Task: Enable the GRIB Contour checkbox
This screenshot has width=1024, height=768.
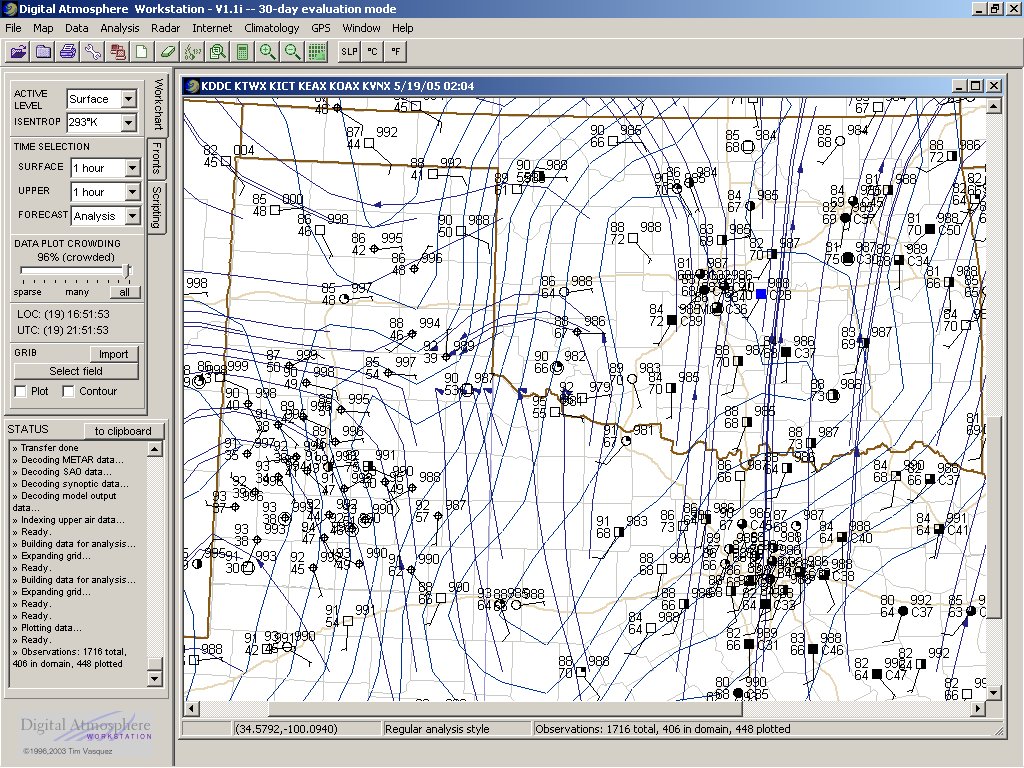Action: click(x=68, y=391)
